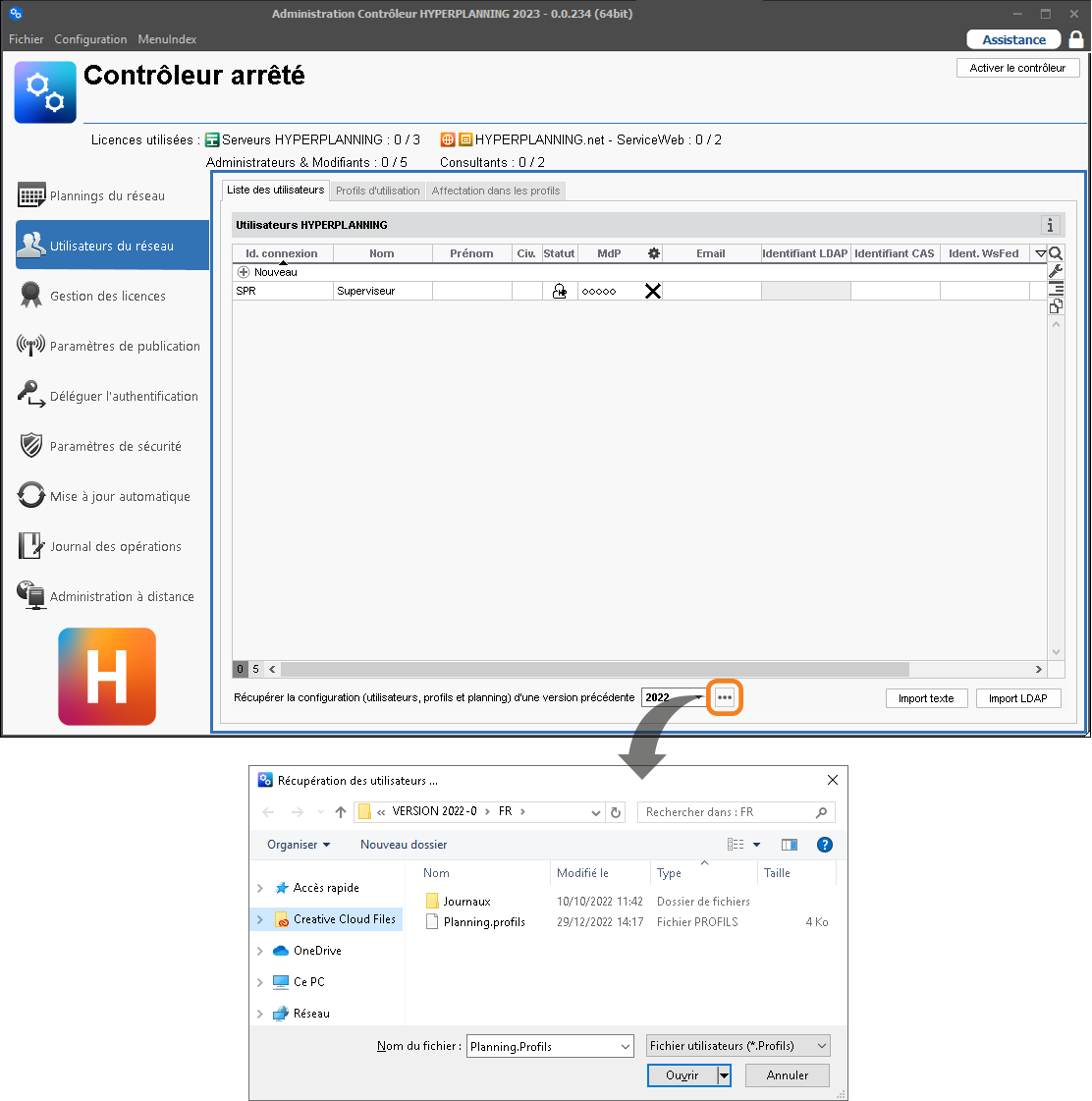The image size is (1092, 1101).
Task: Select Utilisateurs du réseau in sidebar
Action: click(112, 246)
